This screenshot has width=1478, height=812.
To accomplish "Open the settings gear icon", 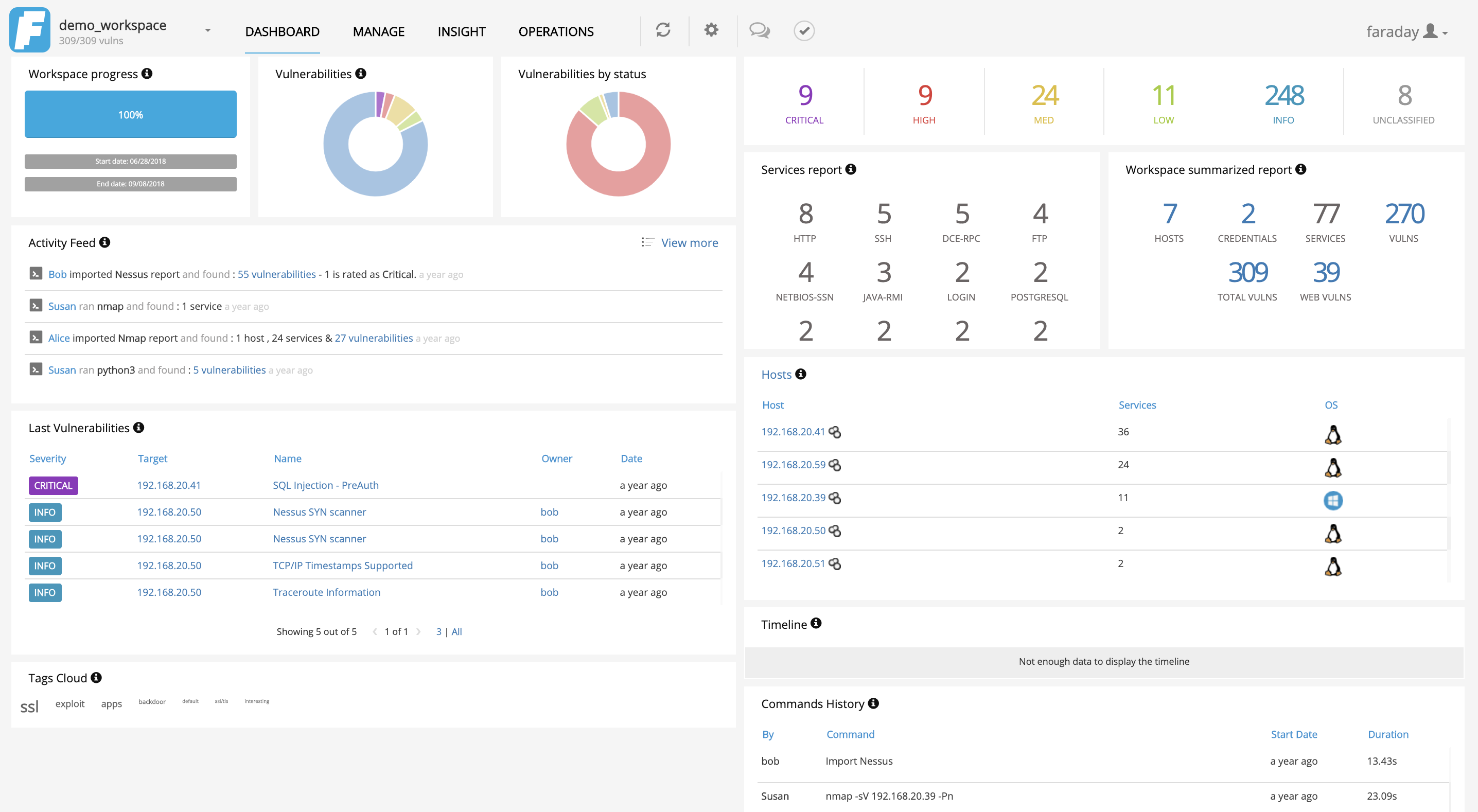I will click(712, 30).
